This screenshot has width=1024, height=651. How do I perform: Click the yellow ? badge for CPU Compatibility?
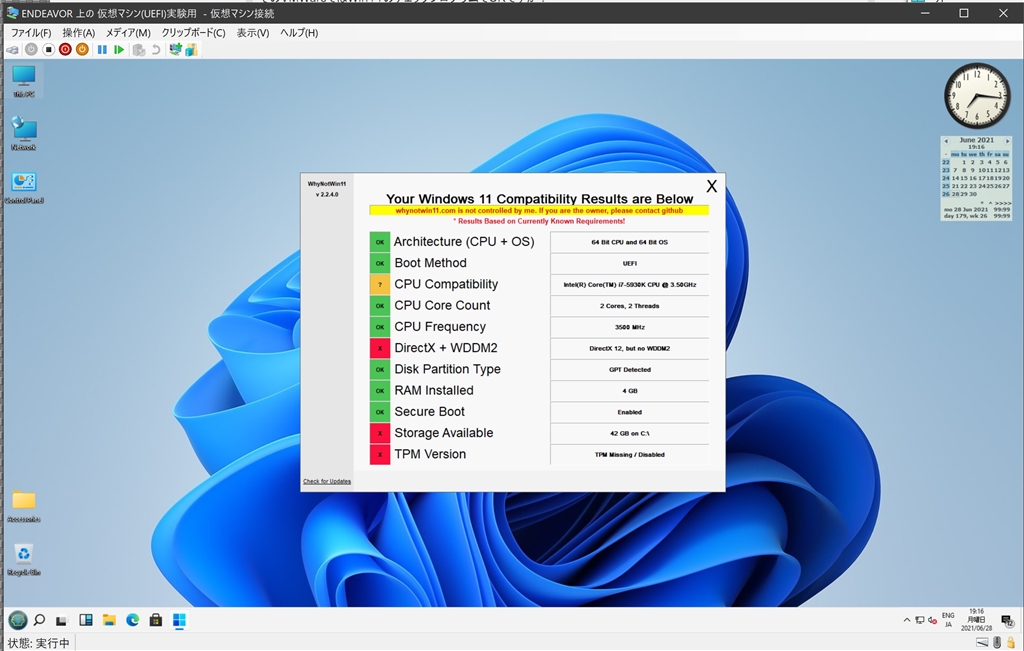(x=379, y=284)
